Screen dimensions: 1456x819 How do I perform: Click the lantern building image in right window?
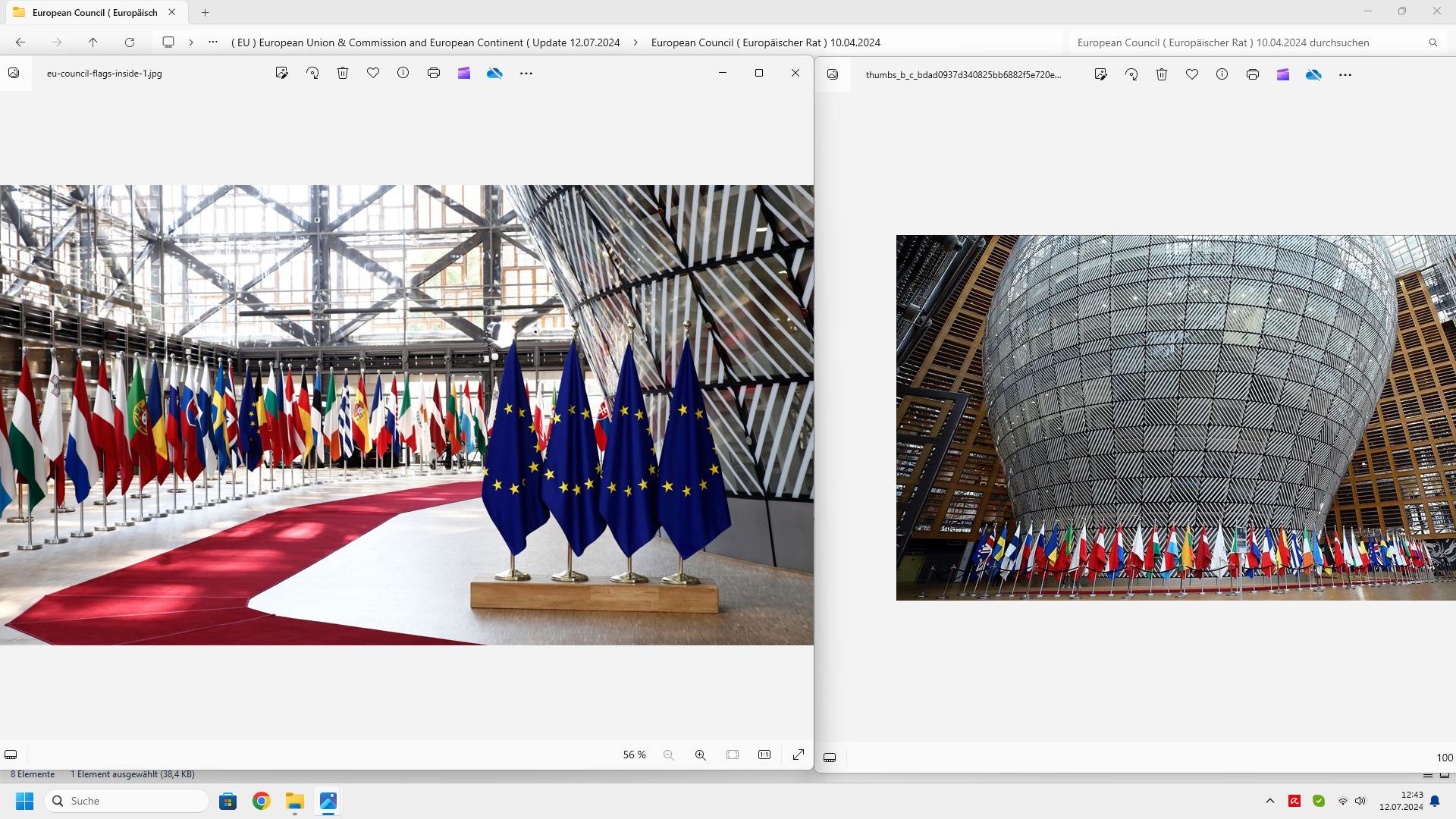1176,418
